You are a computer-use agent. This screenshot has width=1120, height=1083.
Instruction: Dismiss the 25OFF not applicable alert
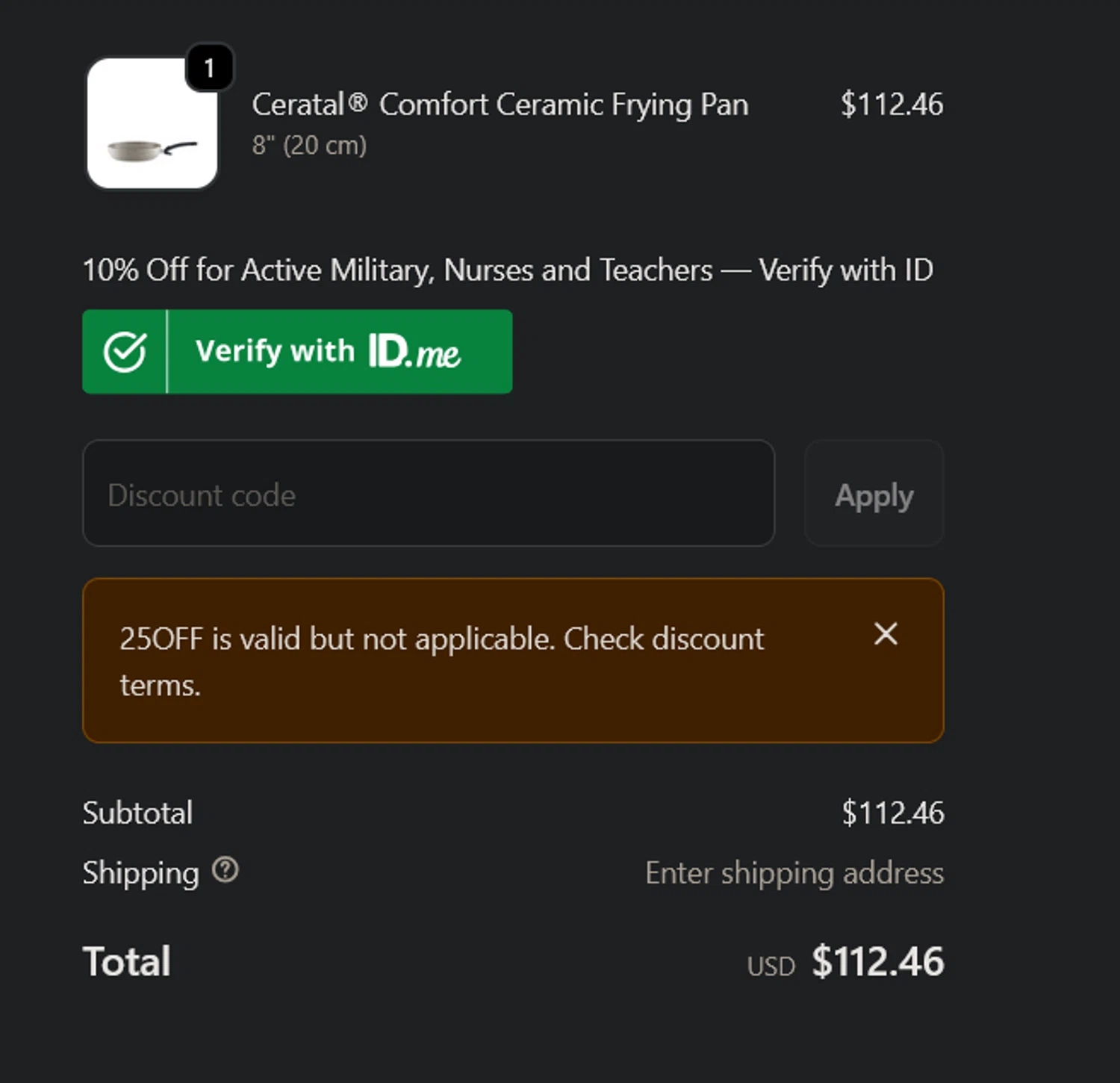(x=886, y=634)
